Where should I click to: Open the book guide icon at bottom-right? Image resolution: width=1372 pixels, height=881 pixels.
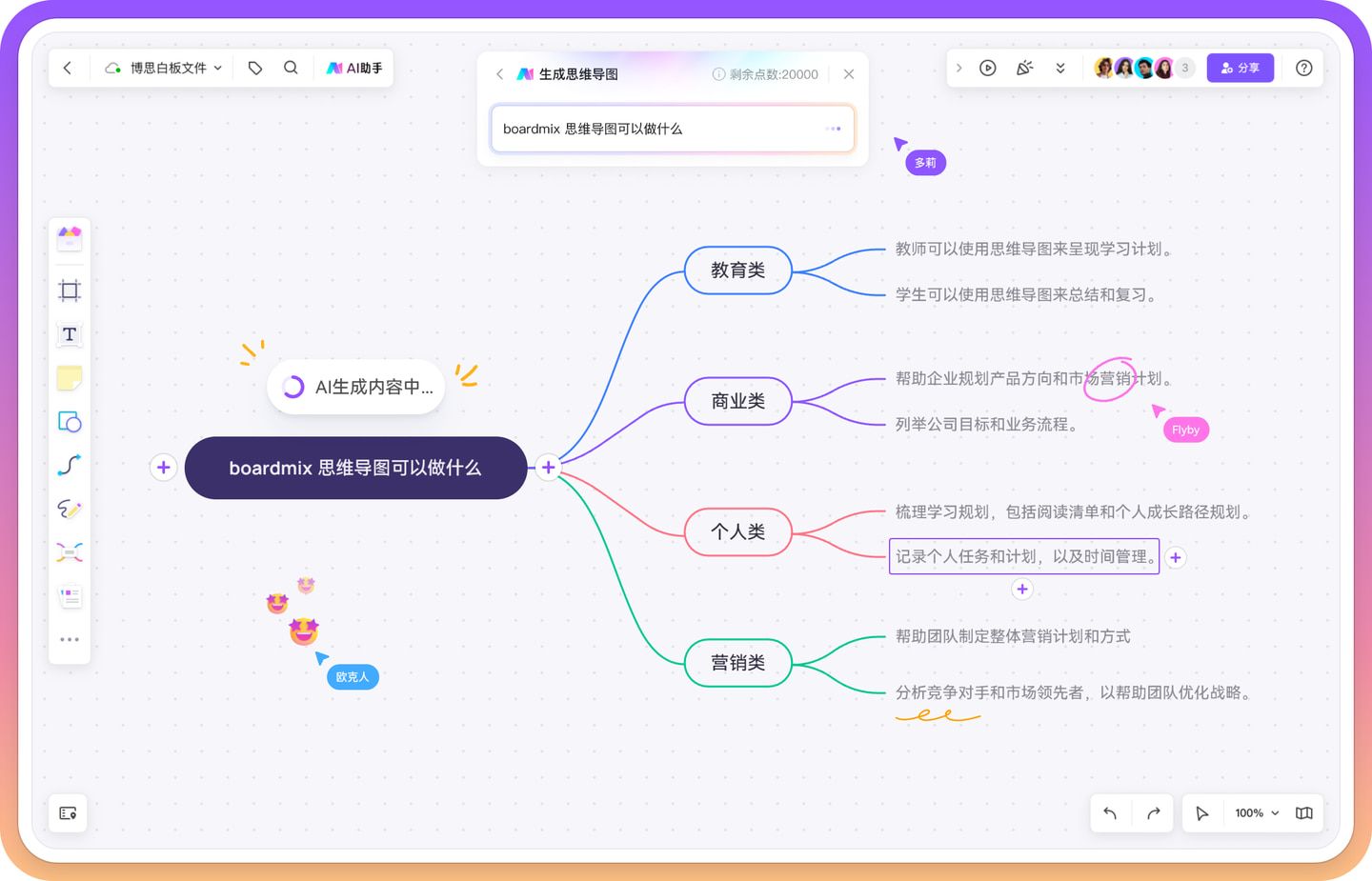tap(1304, 813)
